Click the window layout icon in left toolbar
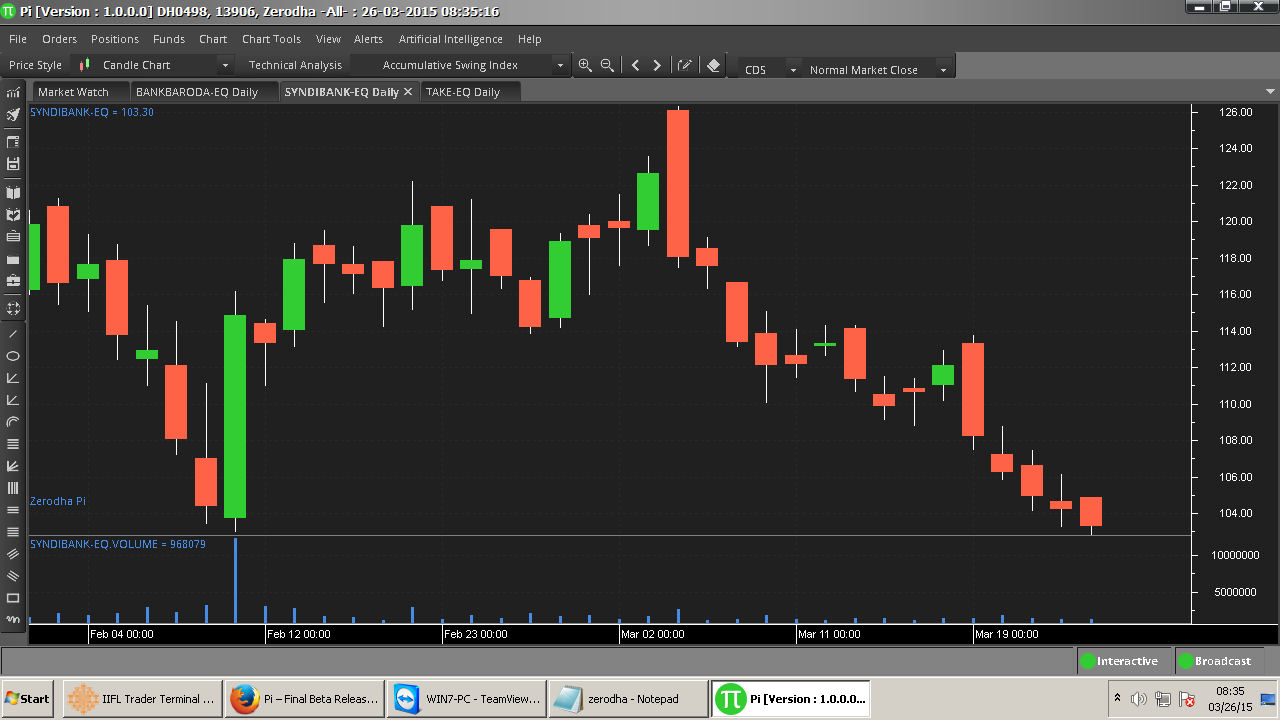The image size is (1280, 720). [13, 142]
